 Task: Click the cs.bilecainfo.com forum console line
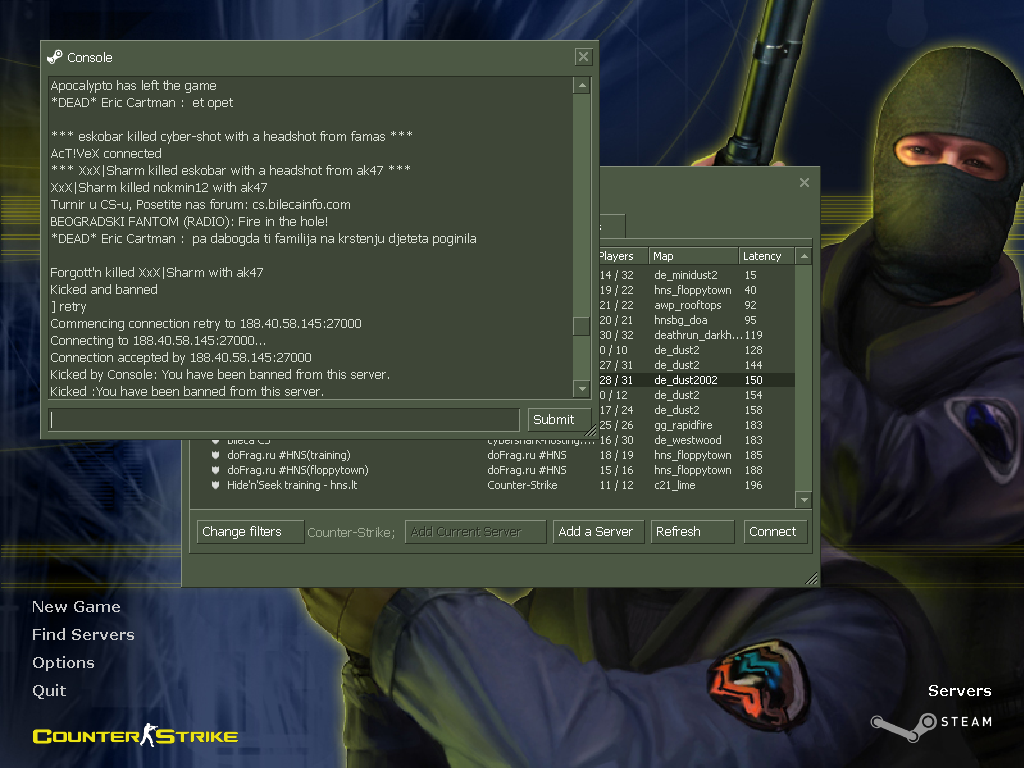click(x=200, y=204)
